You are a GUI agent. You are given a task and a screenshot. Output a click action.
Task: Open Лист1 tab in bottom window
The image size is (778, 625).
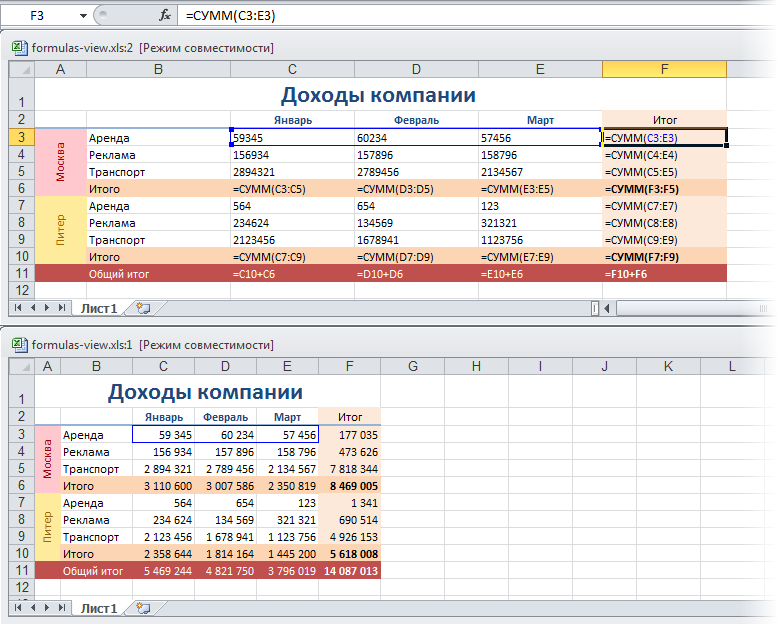click(x=99, y=608)
